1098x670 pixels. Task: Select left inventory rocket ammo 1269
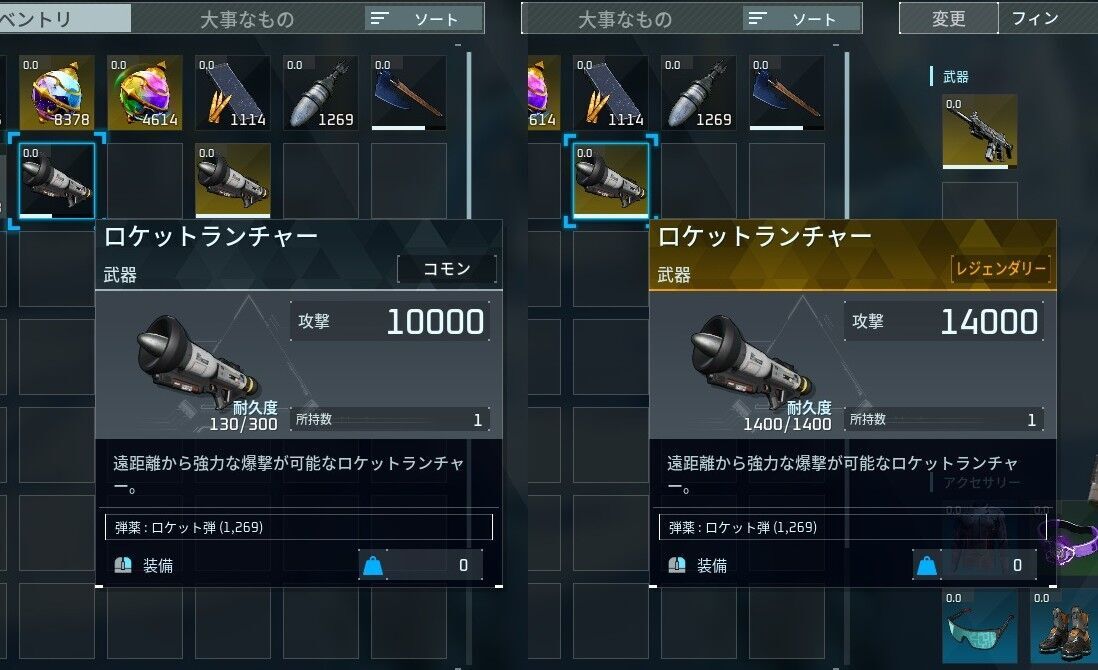pyautogui.click(x=321, y=93)
